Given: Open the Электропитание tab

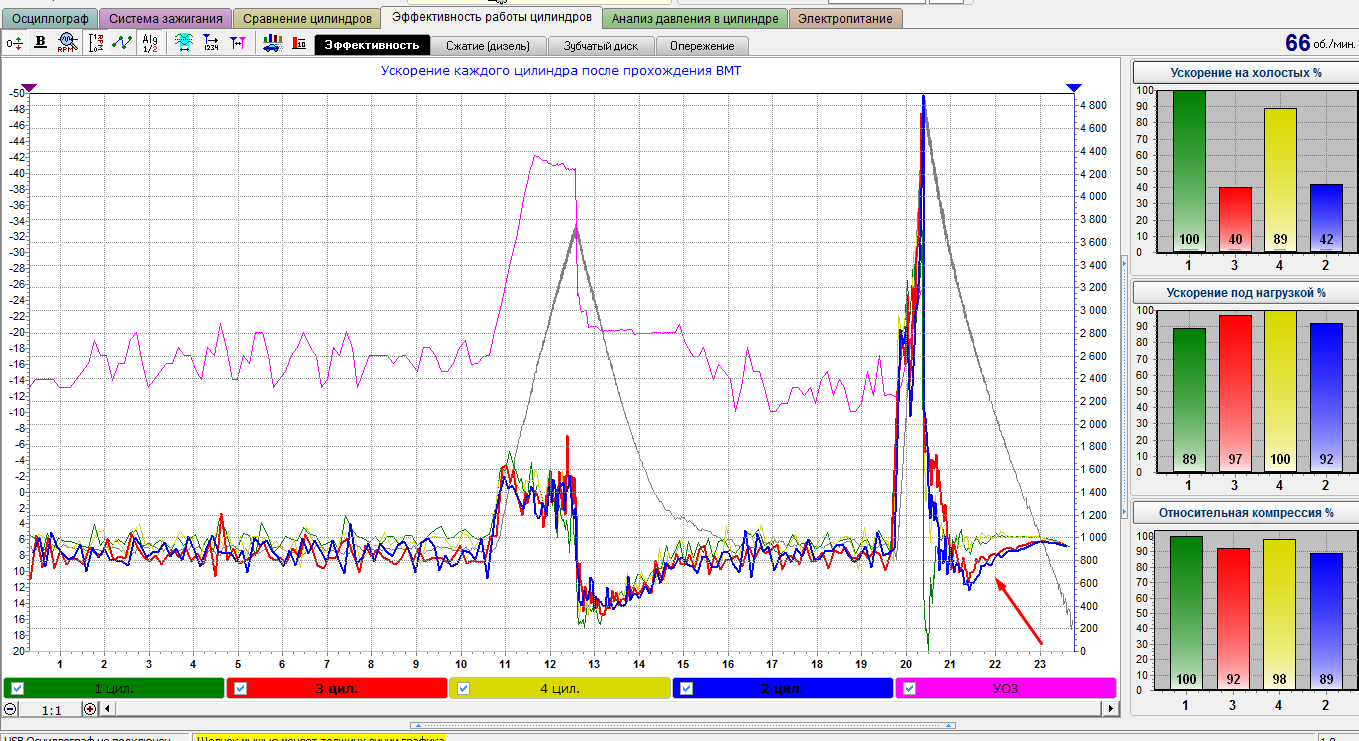Looking at the screenshot, I should coord(846,18).
